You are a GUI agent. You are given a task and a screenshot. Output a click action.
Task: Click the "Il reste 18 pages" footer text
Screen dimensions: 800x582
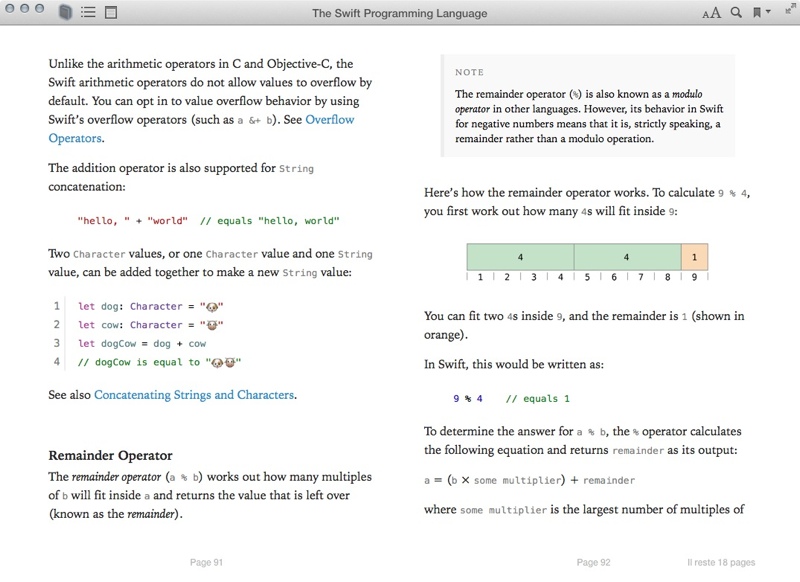click(721, 562)
